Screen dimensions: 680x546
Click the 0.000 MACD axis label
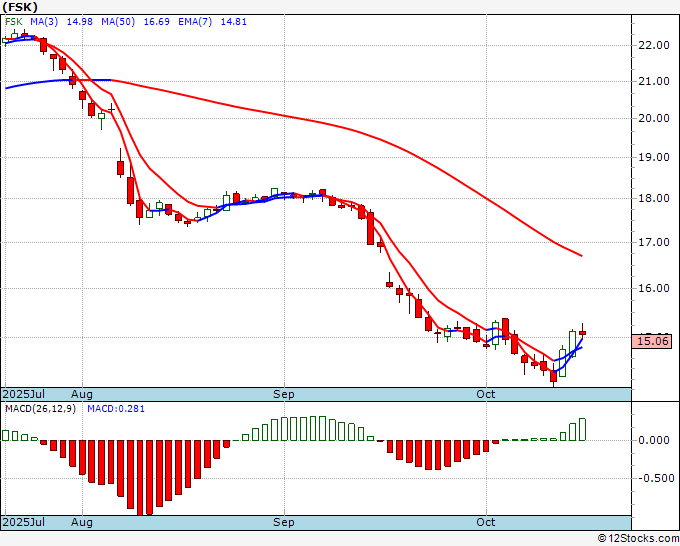pos(654,441)
